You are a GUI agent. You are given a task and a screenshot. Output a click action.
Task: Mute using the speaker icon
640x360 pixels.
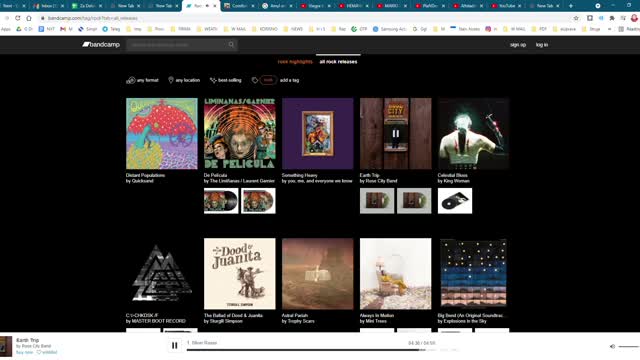coord(612,347)
